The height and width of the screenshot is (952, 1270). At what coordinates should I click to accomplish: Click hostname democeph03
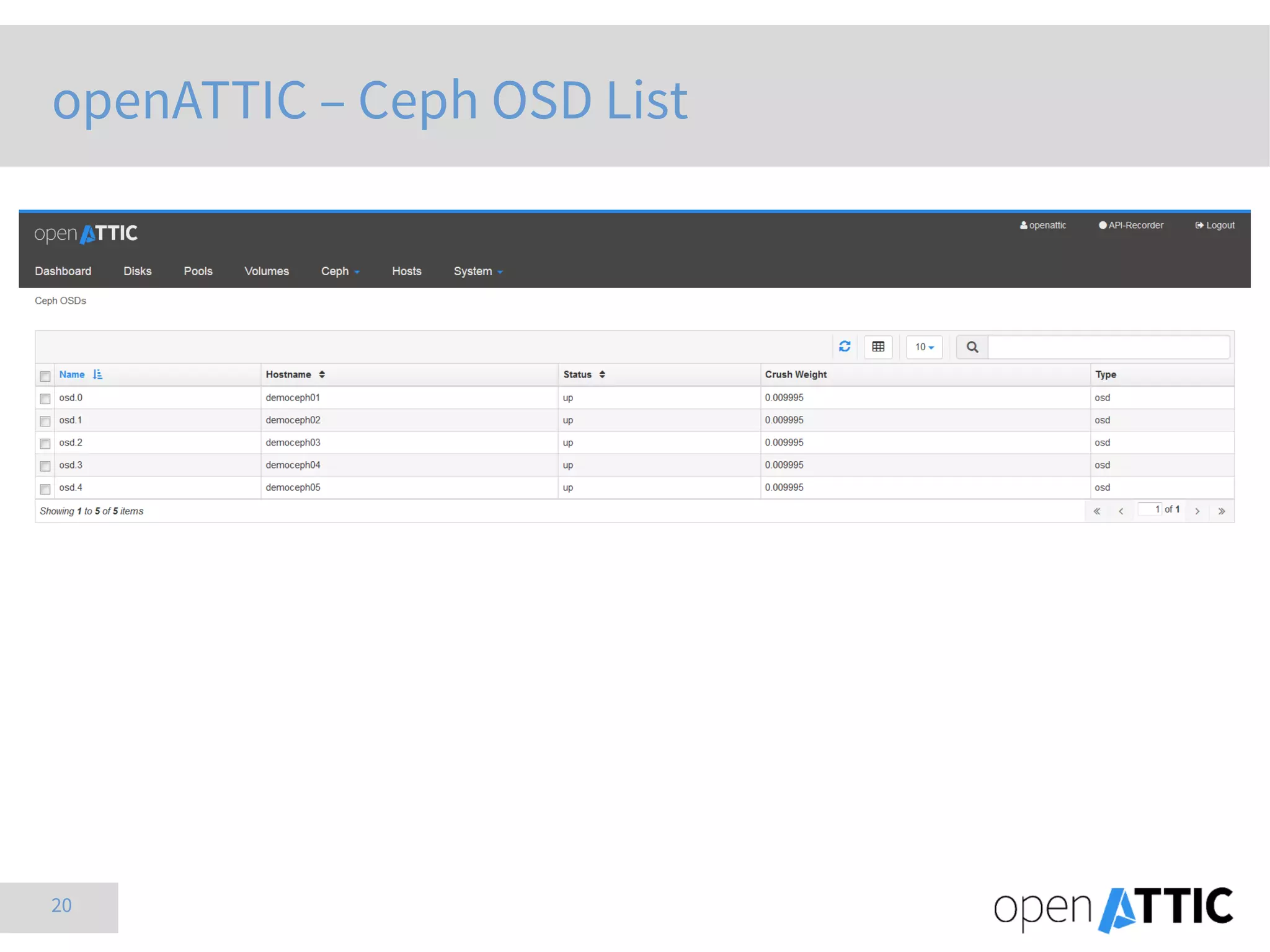pyautogui.click(x=293, y=443)
